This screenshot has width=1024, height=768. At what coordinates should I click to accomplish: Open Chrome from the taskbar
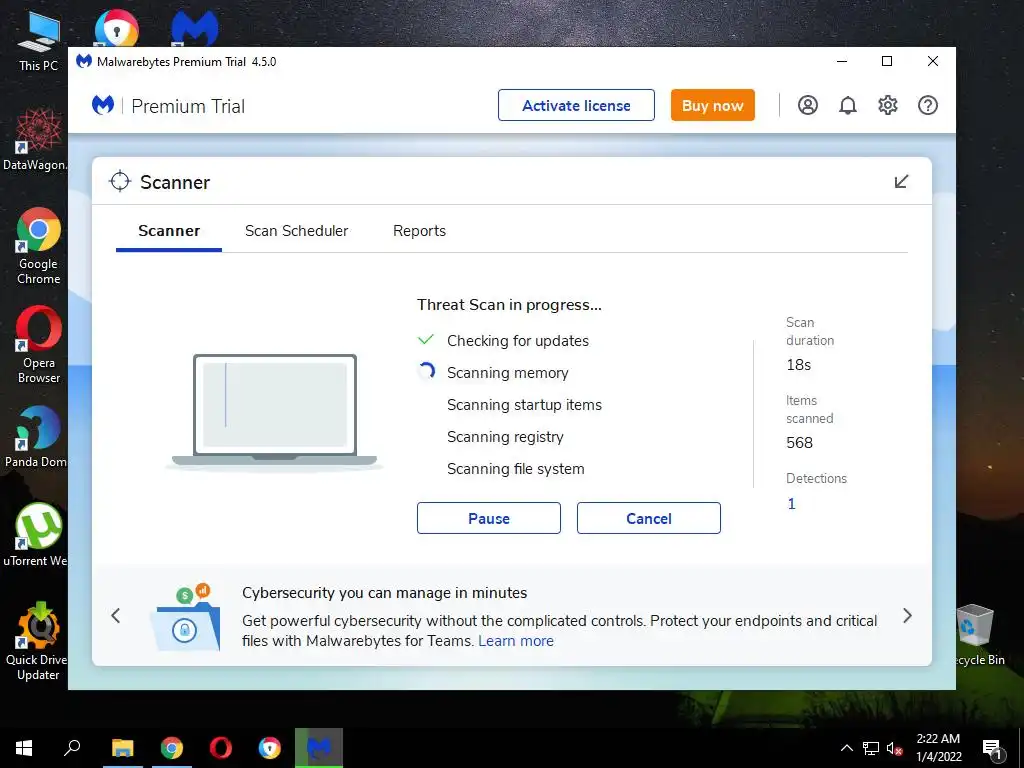tap(172, 748)
